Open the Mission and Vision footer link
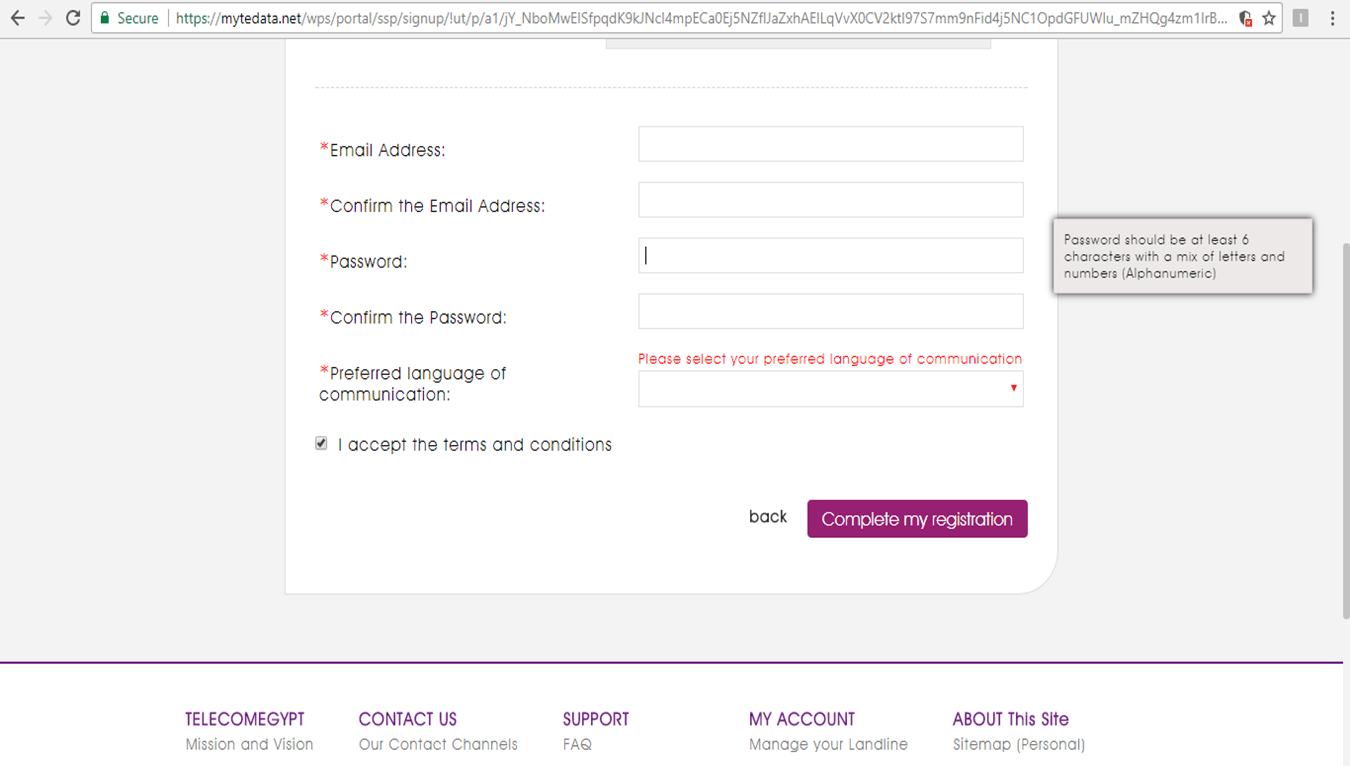Image resolution: width=1350 pixels, height=766 pixels. pyautogui.click(x=249, y=744)
